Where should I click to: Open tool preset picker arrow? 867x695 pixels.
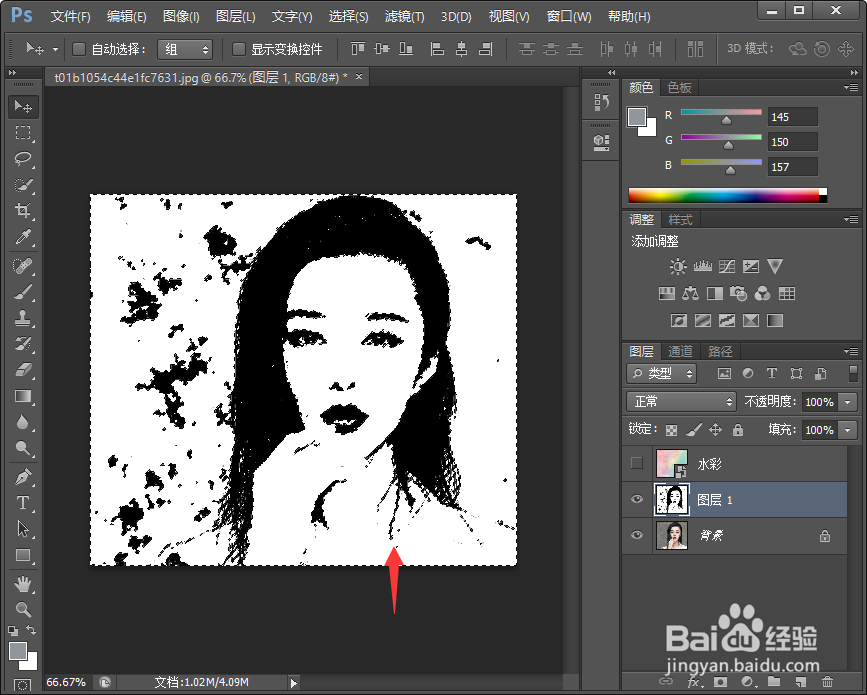tap(55, 50)
